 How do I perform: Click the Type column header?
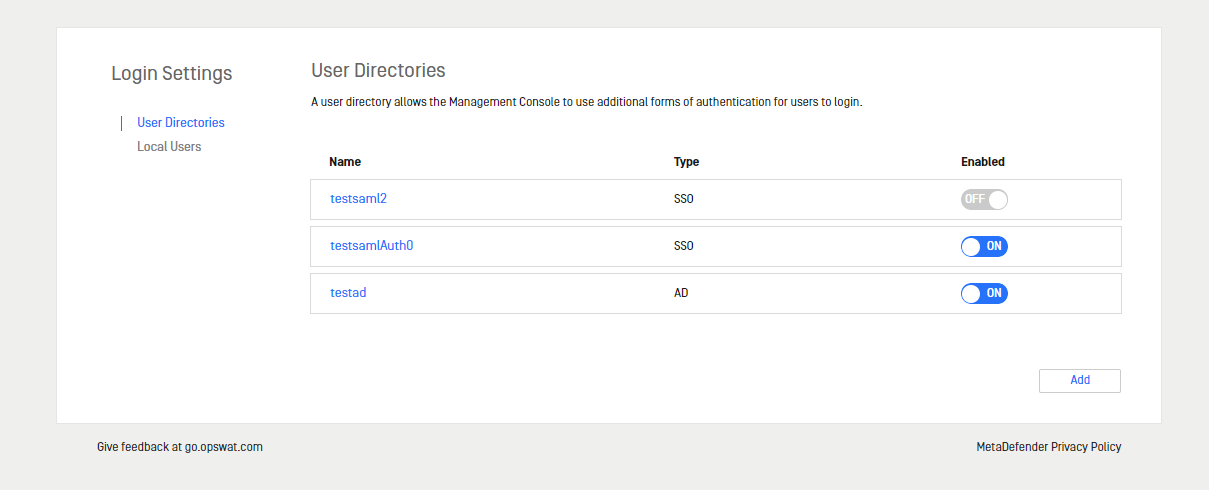point(686,162)
